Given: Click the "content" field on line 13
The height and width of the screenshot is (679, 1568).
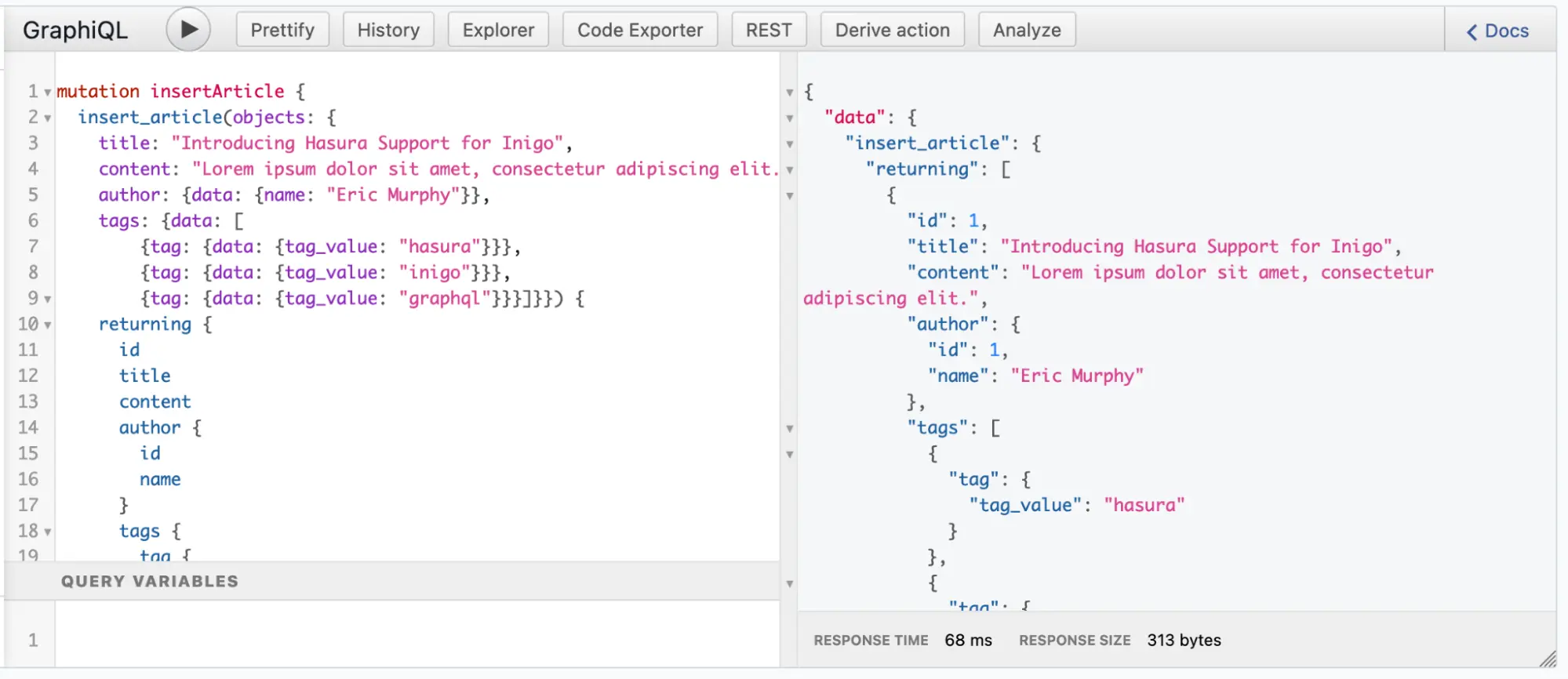Looking at the screenshot, I should [155, 401].
